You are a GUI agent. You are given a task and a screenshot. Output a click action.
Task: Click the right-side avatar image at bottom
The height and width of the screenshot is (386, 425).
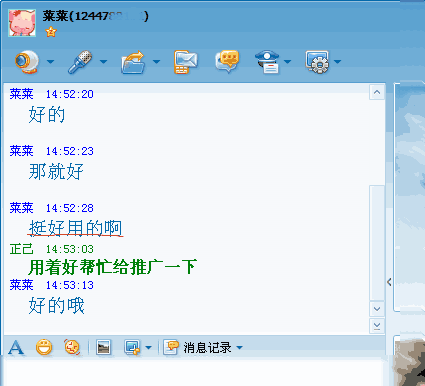coord(409,362)
